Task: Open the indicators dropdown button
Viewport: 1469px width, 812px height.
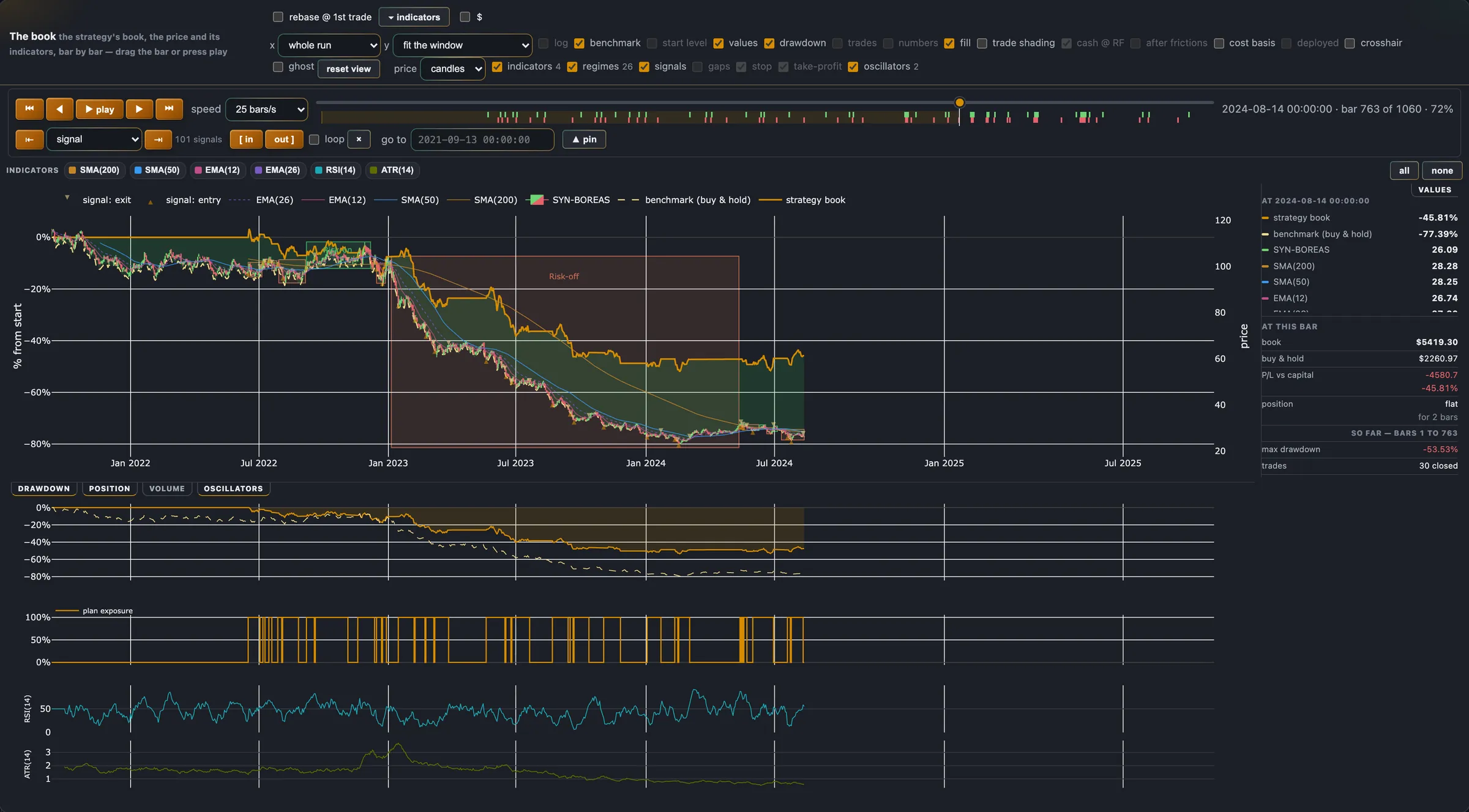Action: click(414, 17)
